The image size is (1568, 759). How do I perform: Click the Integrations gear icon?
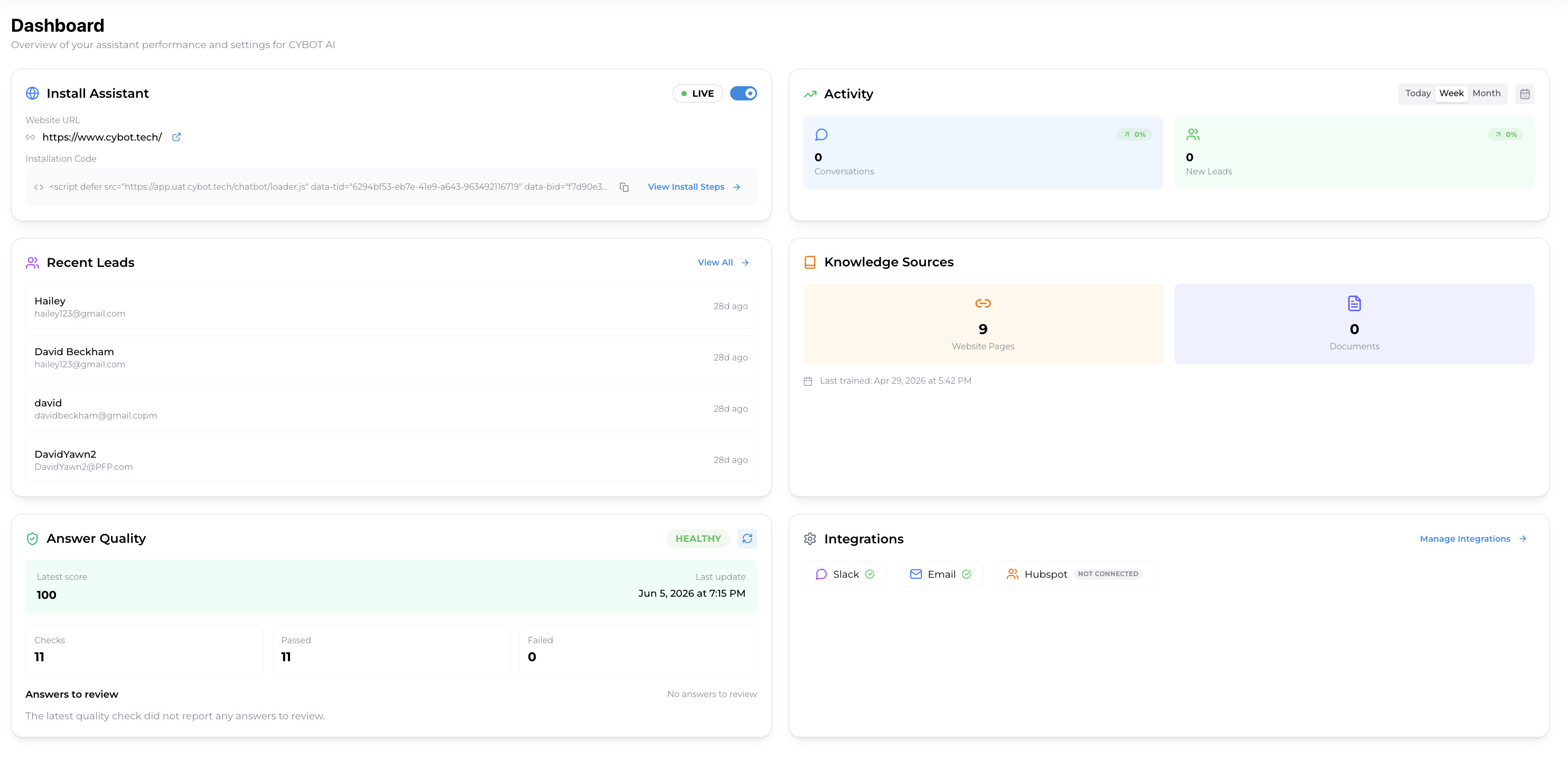[809, 539]
